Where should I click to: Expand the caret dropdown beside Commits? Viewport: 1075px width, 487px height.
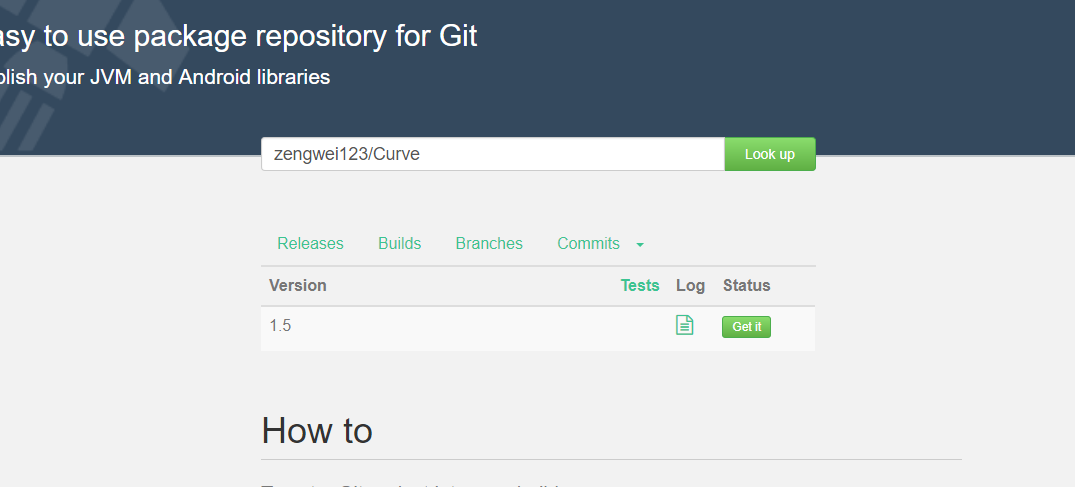point(640,245)
